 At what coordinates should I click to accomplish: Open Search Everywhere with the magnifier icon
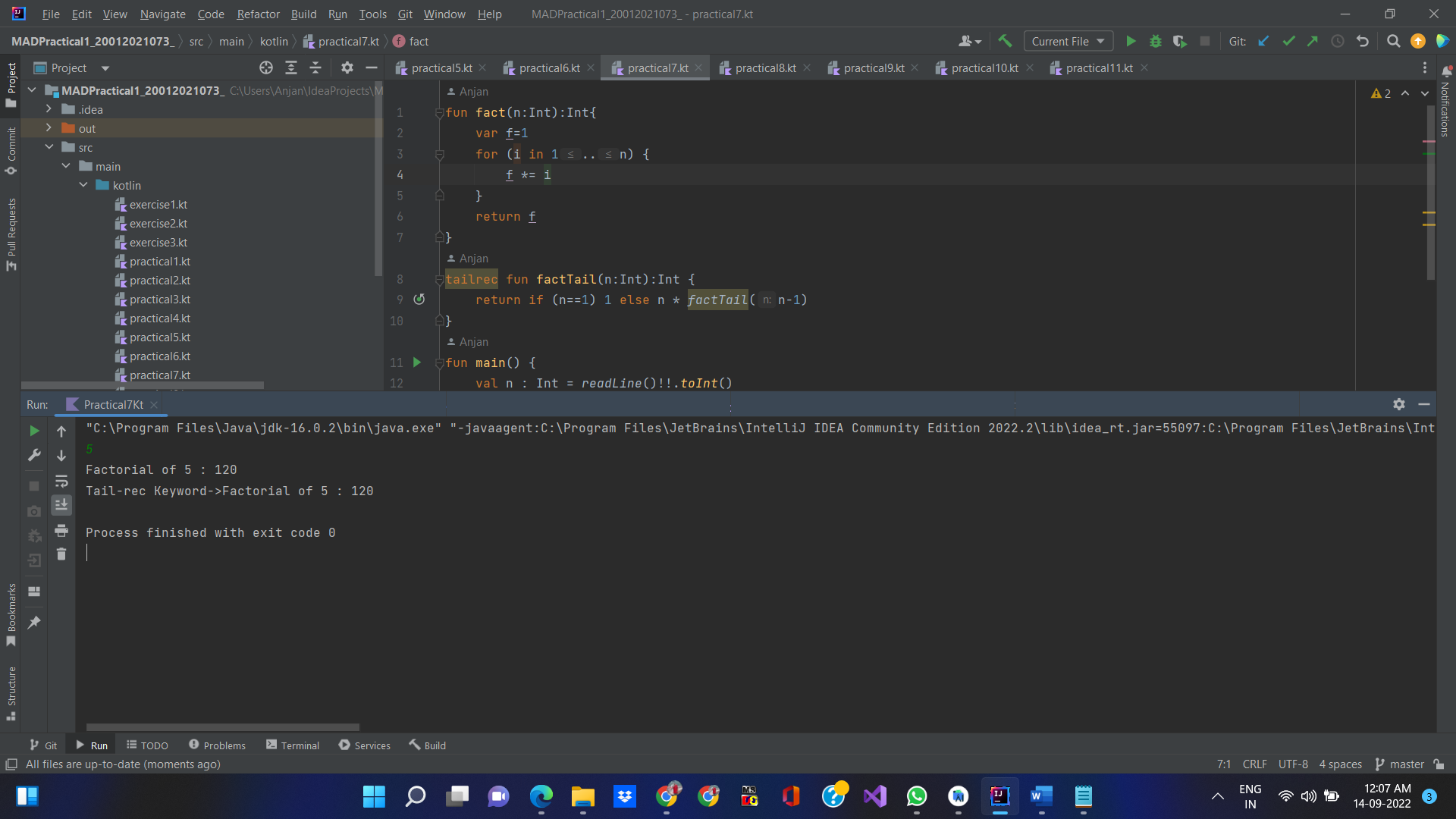tap(1393, 41)
